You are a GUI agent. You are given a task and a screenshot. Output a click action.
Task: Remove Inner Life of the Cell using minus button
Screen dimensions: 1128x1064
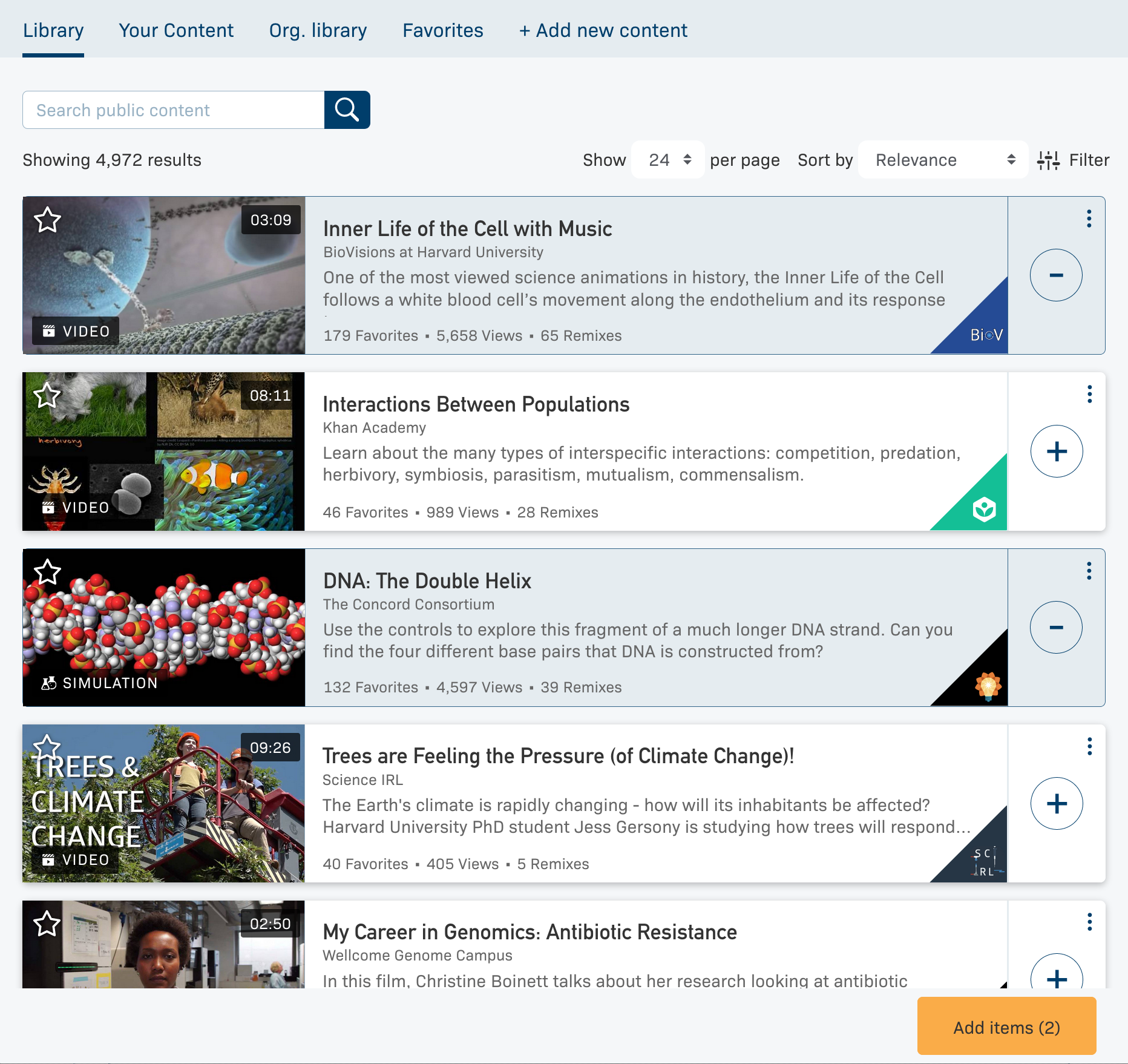pyautogui.click(x=1056, y=275)
